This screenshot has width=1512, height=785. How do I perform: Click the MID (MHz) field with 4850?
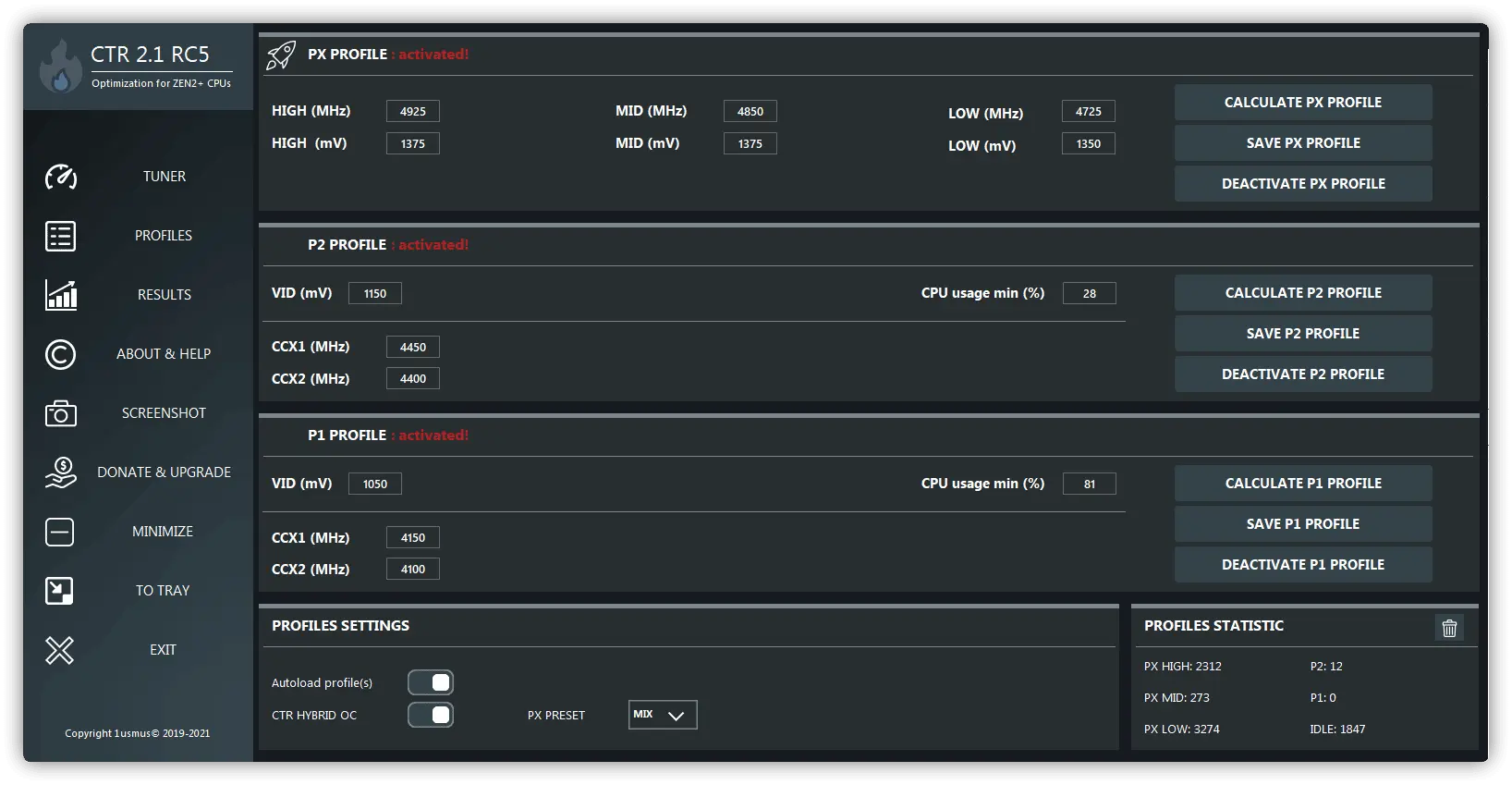point(750,111)
